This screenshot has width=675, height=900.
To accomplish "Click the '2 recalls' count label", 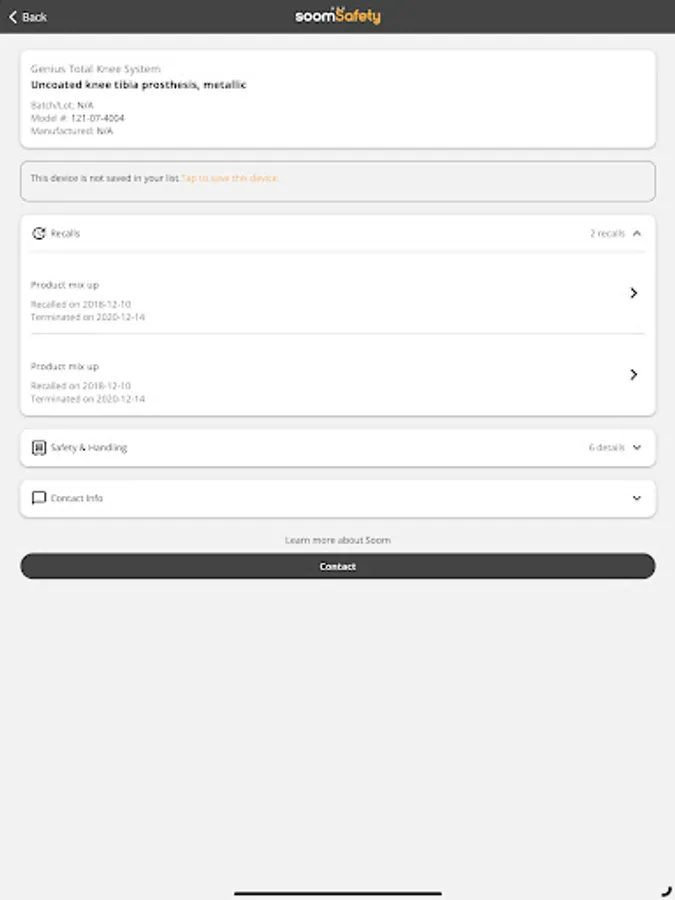I will point(607,234).
